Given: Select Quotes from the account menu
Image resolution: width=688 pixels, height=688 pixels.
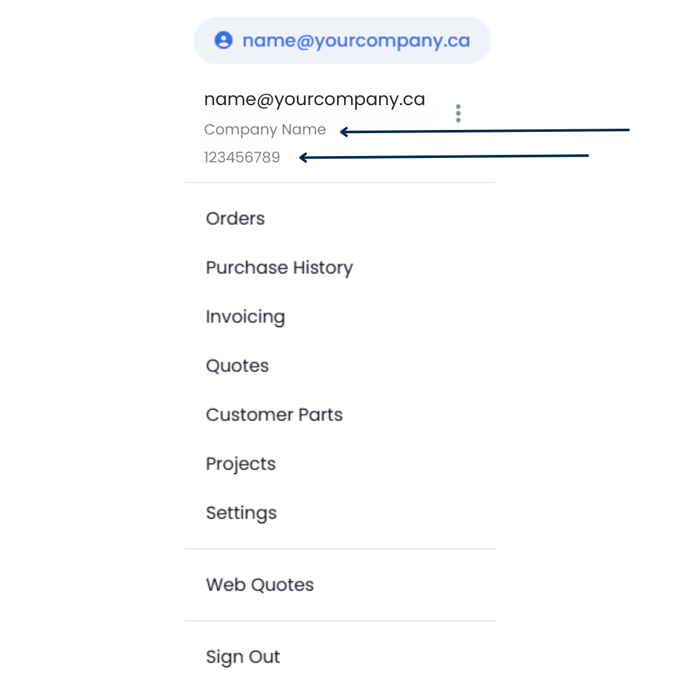Looking at the screenshot, I should (x=237, y=365).
